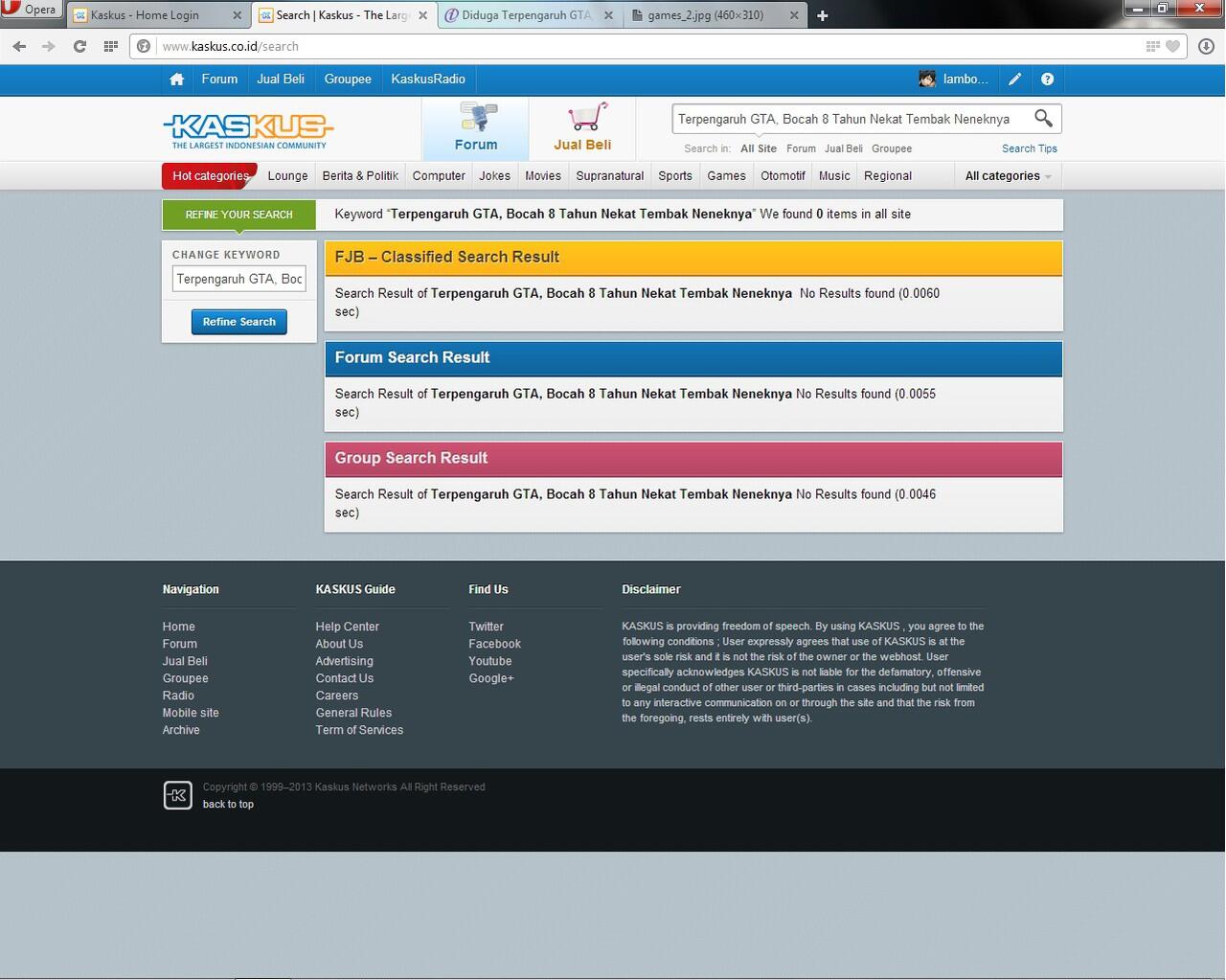1226x980 pixels.
Task: Open the Lounge category
Action: (x=287, y=176)
